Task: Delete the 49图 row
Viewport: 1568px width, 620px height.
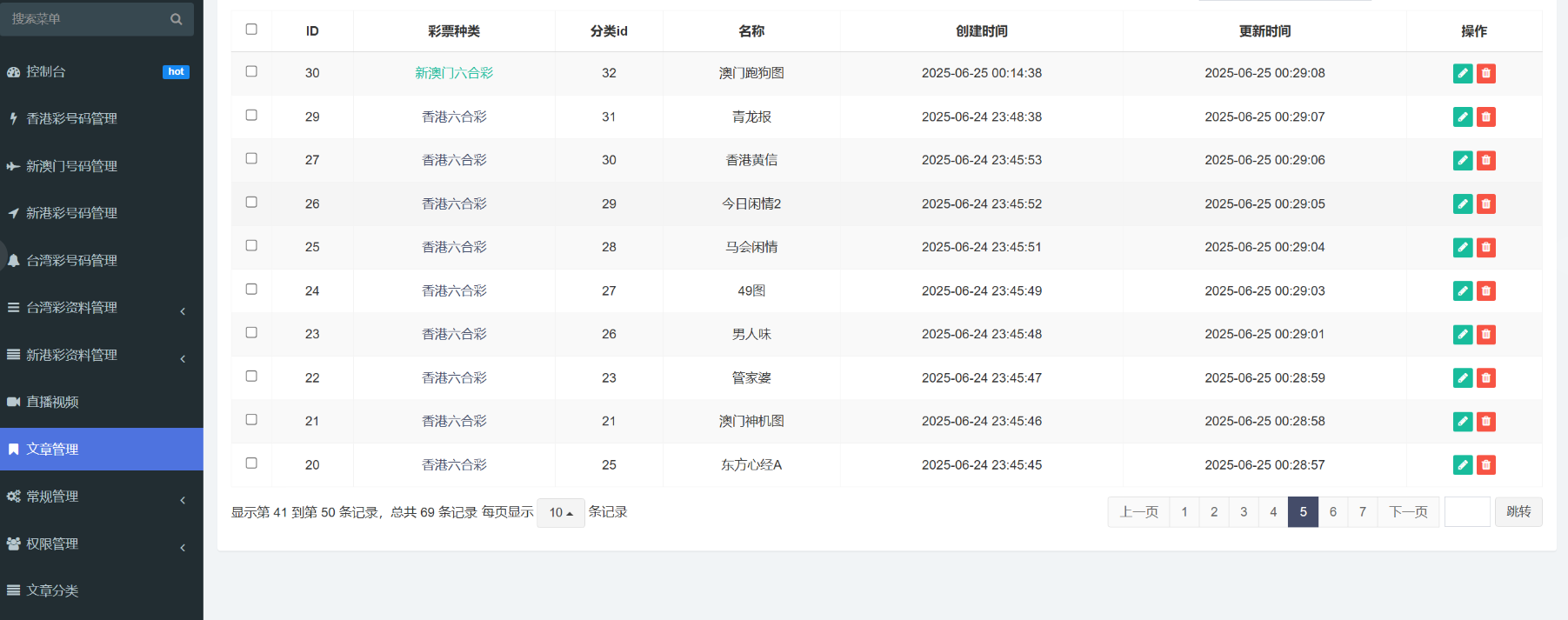Action: [1486, 290]
